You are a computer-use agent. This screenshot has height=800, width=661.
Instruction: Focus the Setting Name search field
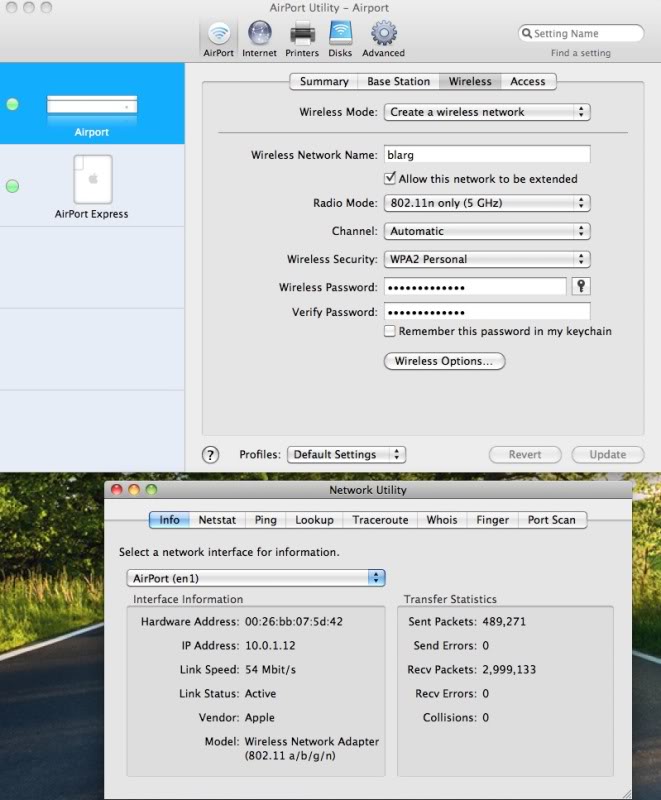(x=581, y=33)
